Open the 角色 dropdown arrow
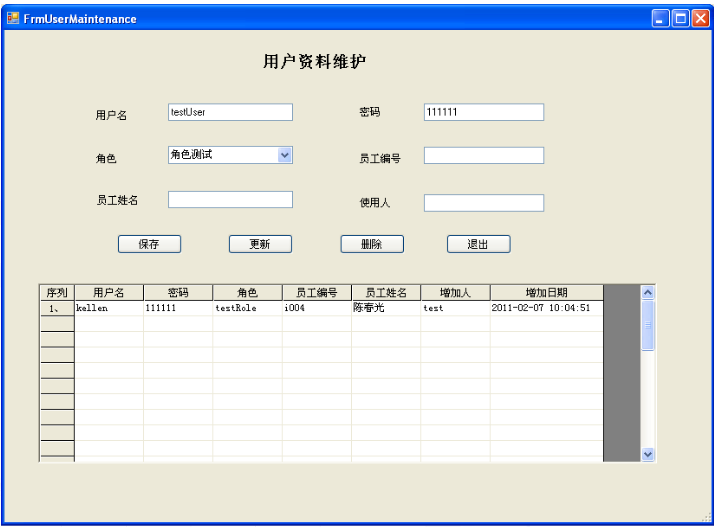714x527 pixels. click(x=284, y=155)
